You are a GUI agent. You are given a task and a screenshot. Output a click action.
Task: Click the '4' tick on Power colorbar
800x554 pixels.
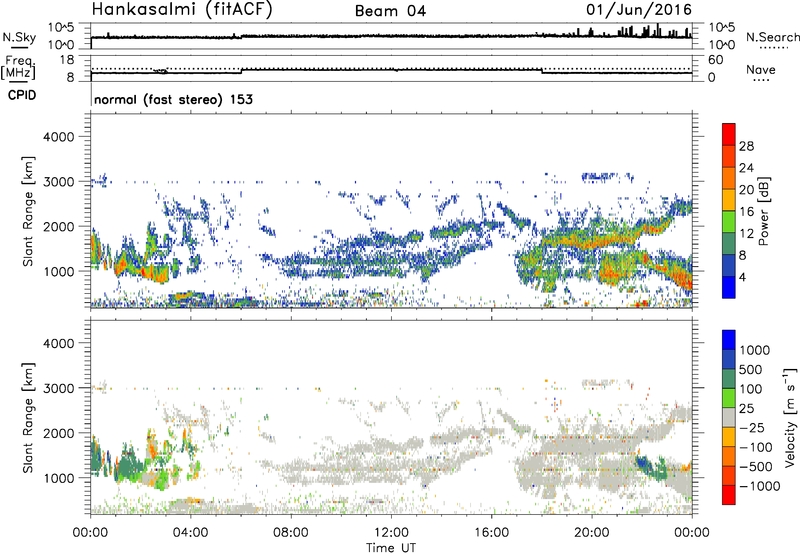pyautogui.click(x=742, y=277)
